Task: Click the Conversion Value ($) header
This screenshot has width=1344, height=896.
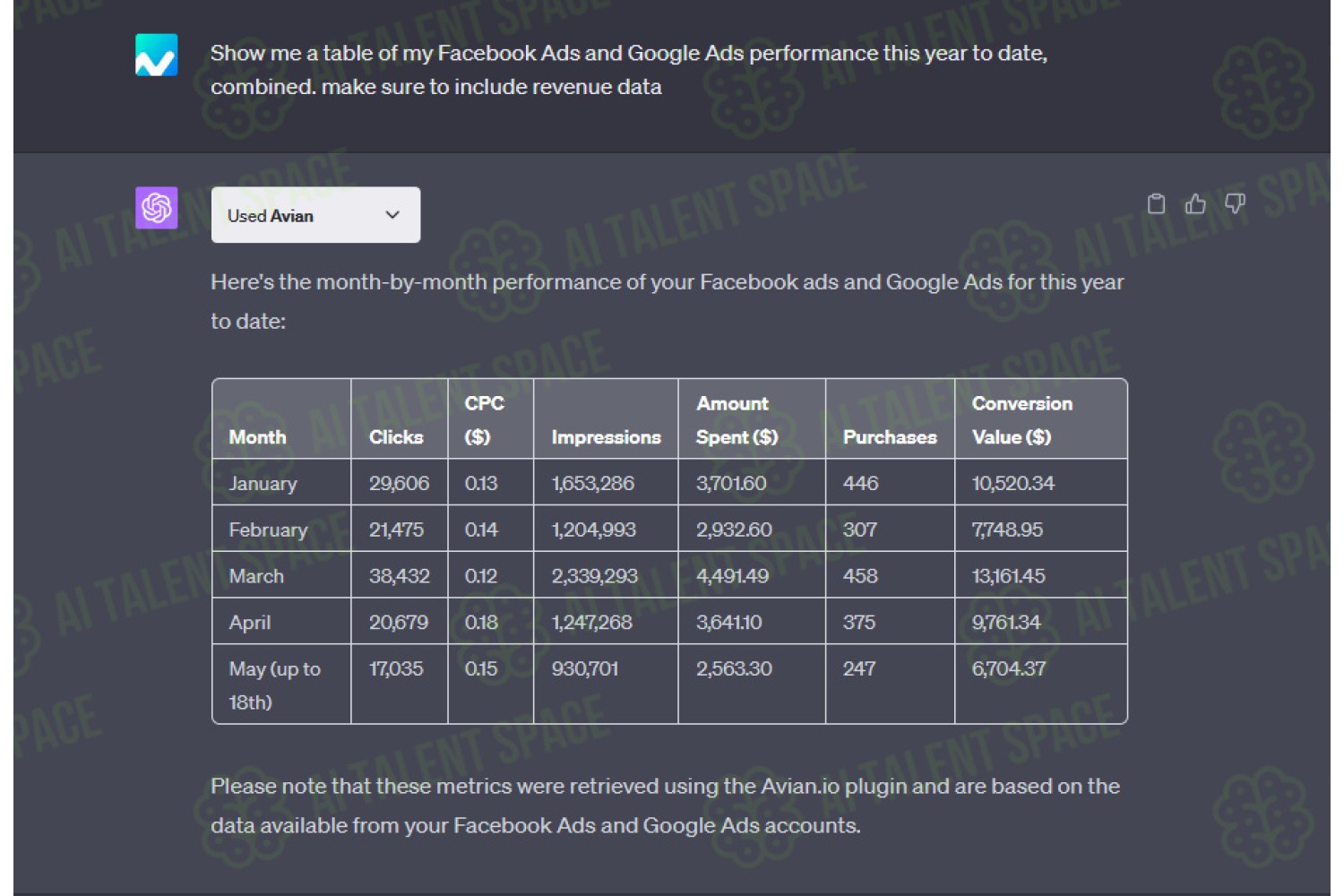Action: point(1021,420)
